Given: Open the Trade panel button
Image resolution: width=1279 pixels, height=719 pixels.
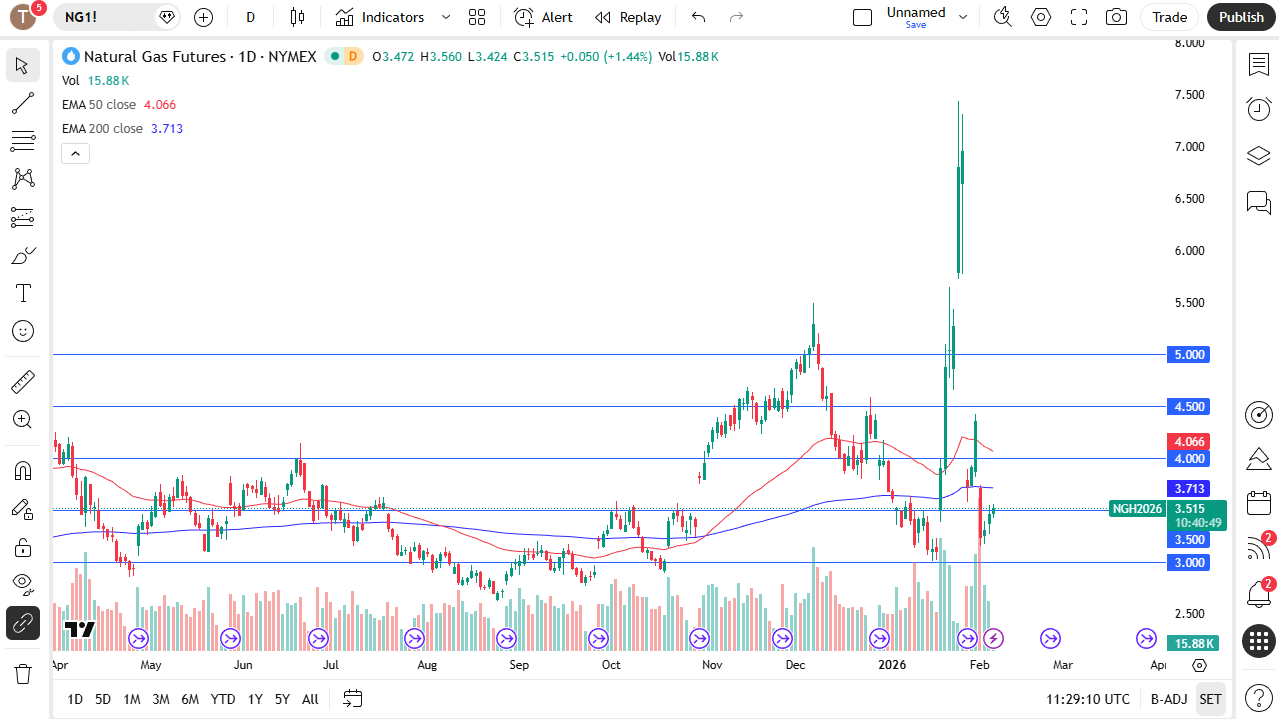Looking at the screenshot, I should (x=1169, y=17).
